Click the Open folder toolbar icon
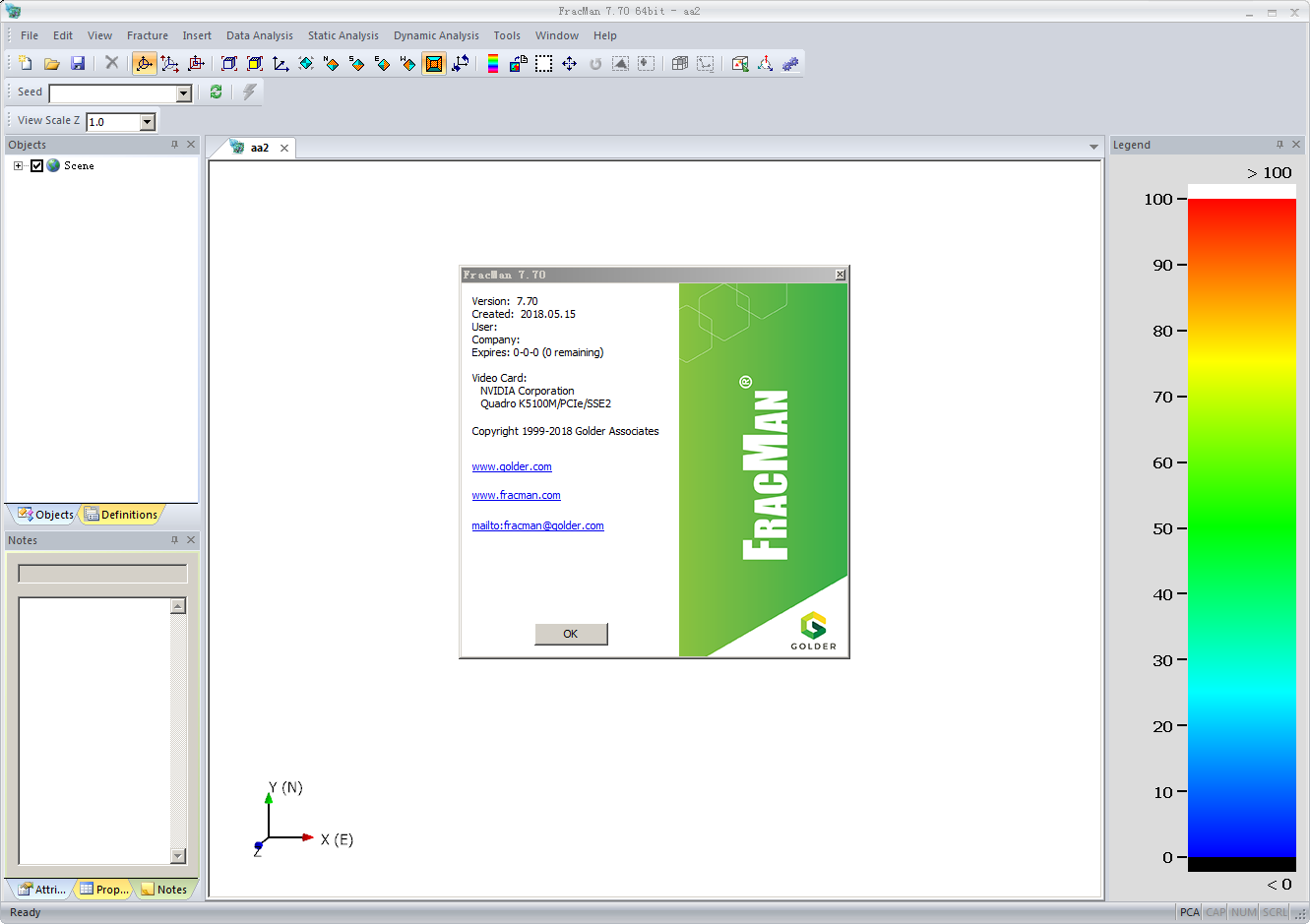1310x924 pixels. (x=51, y=63)
